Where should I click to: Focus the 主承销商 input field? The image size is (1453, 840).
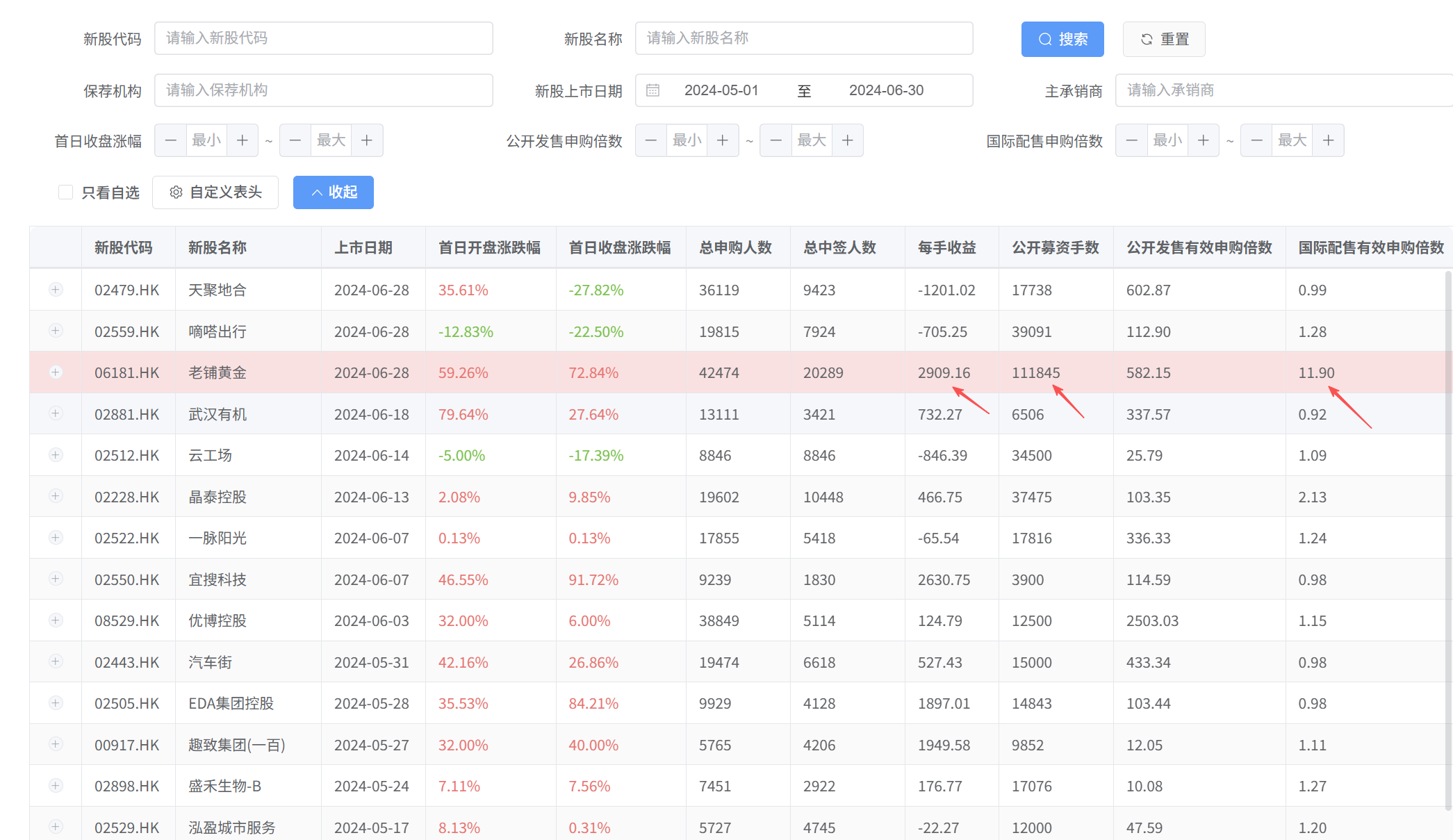1284,90
